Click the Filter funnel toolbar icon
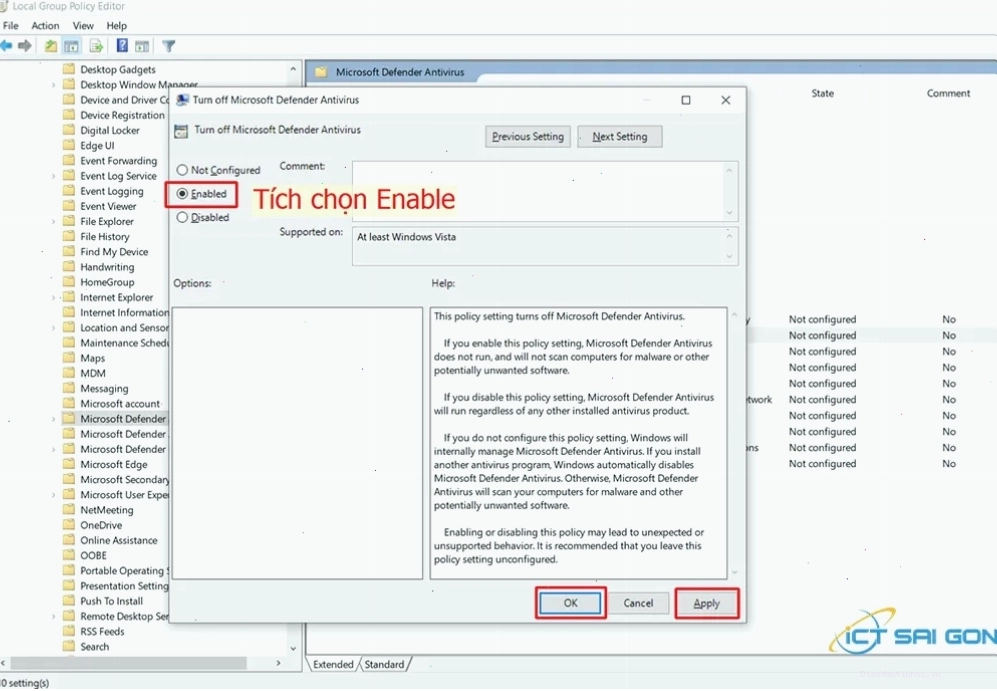Image resolution: width=997 pixels, height=691 pixels. 168,46
